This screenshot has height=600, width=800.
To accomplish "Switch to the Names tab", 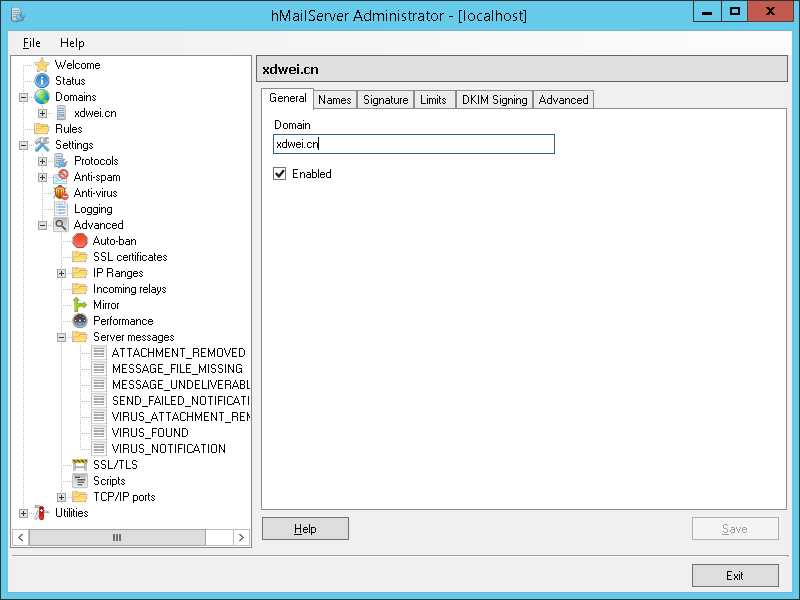I will point(335,99).
